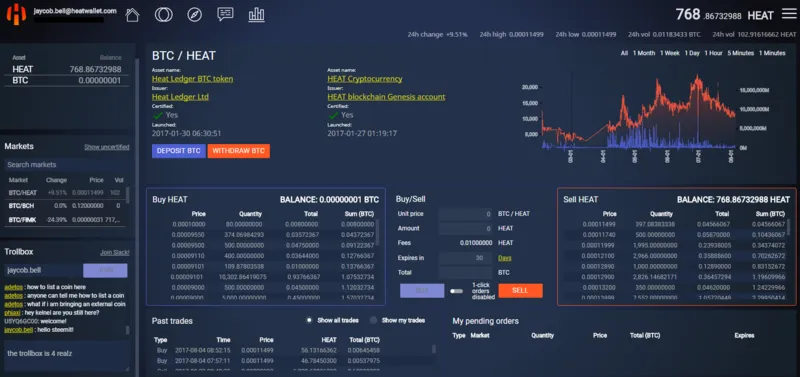The height and width of the screenshot is (377, 800).
Task: Focus the Search markets field
Action: [x=66, y=165]
